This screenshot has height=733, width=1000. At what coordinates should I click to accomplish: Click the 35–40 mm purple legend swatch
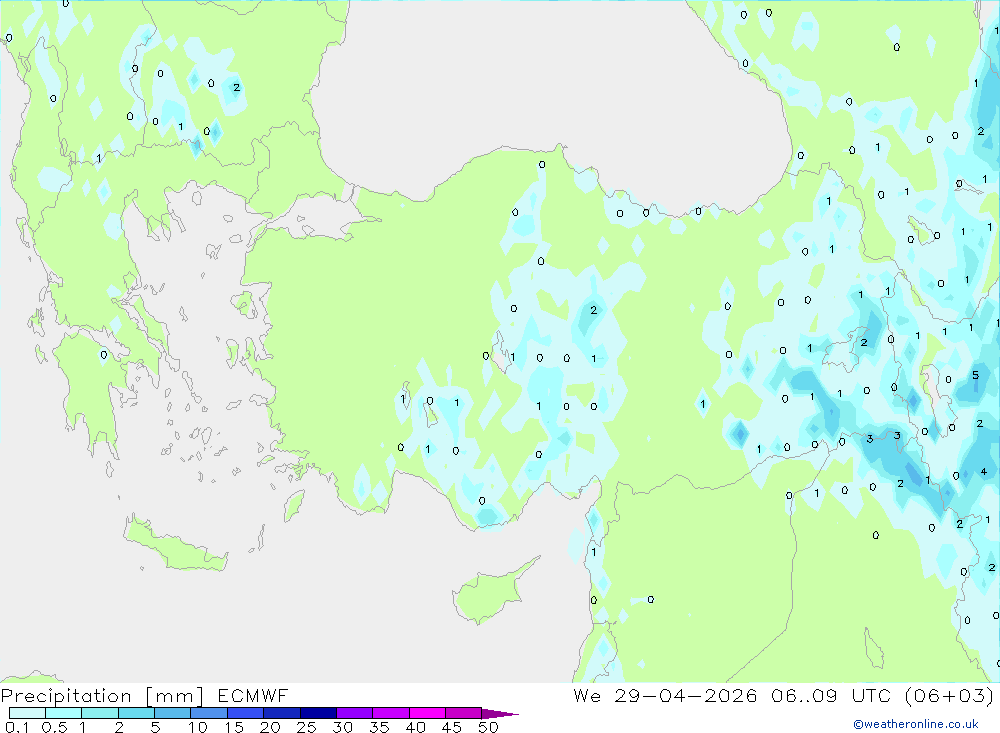point(391,713)
